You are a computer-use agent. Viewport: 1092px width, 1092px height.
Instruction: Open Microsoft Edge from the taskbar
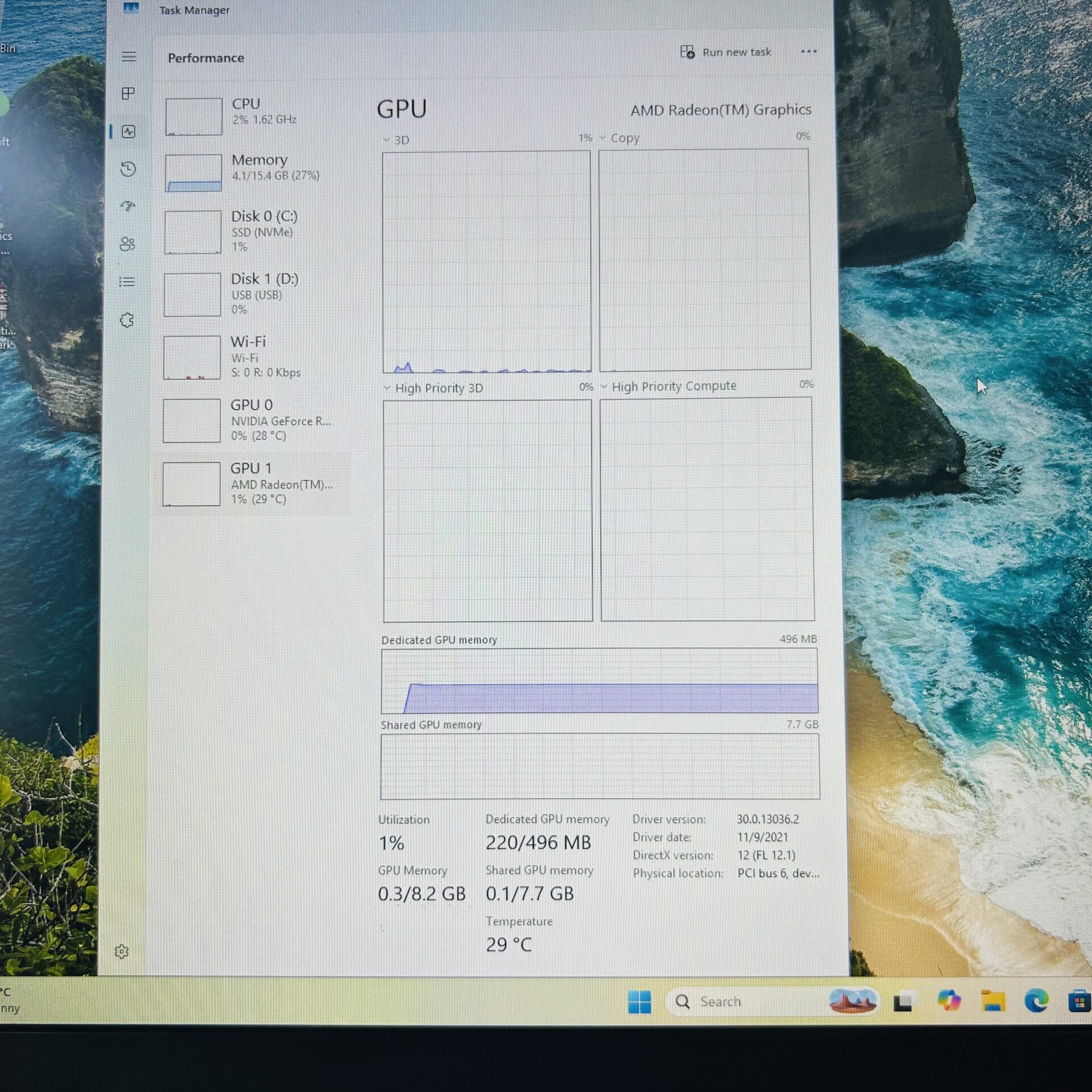[x=1036, y=1001]
